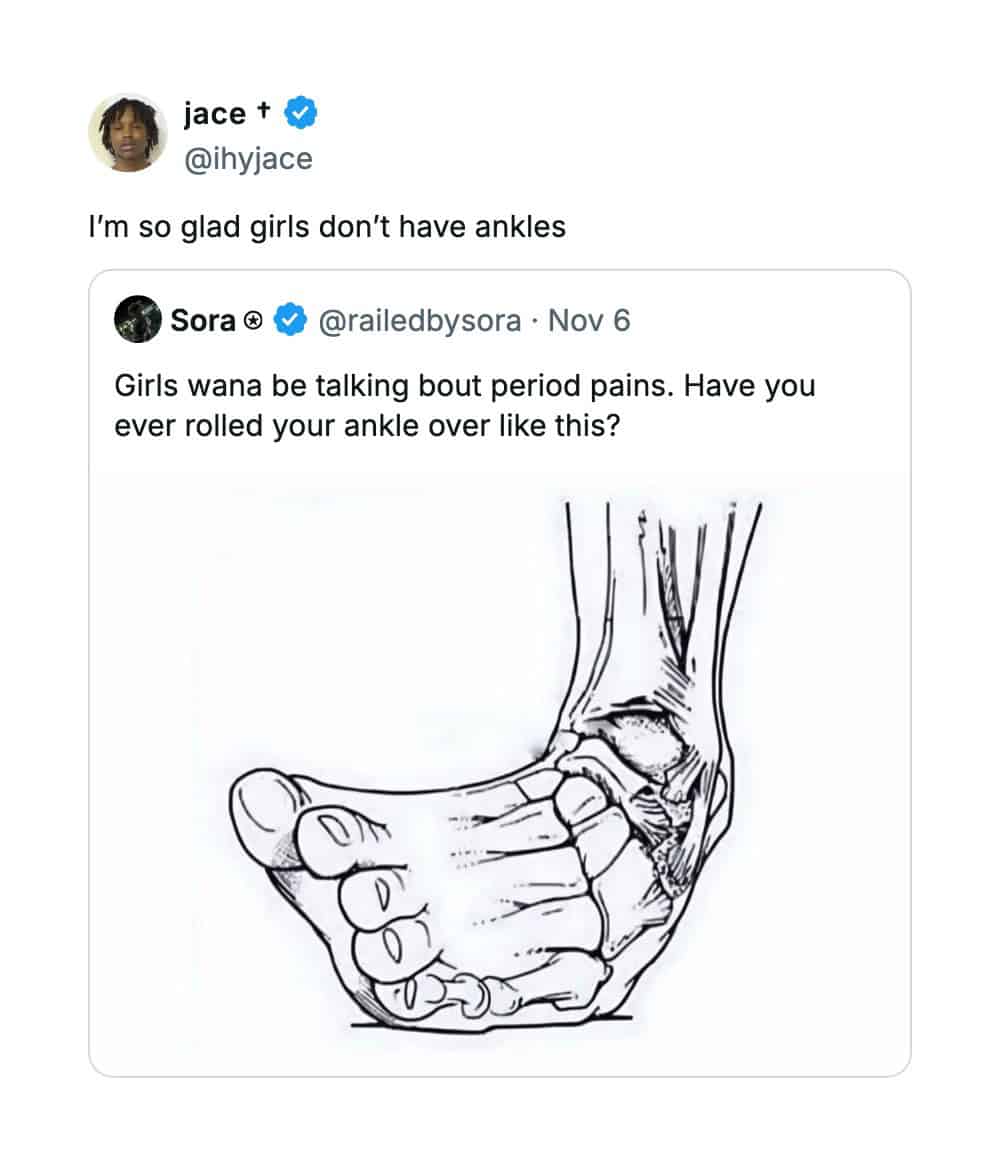
Task: Open the @railedbysora handle link
Action: [x=419, y=321]
